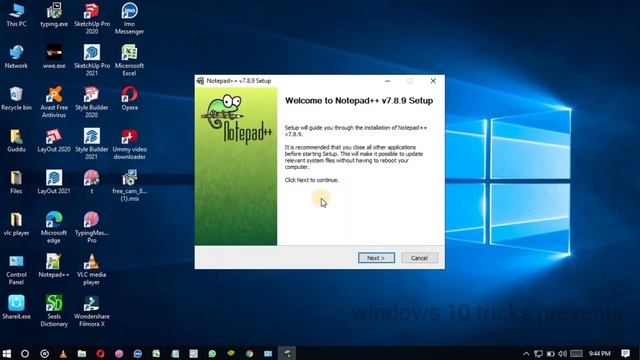Viewport: 640px width, 360px height.
Task: Select the Opera desktop shortcut
Action: point(129,98)
